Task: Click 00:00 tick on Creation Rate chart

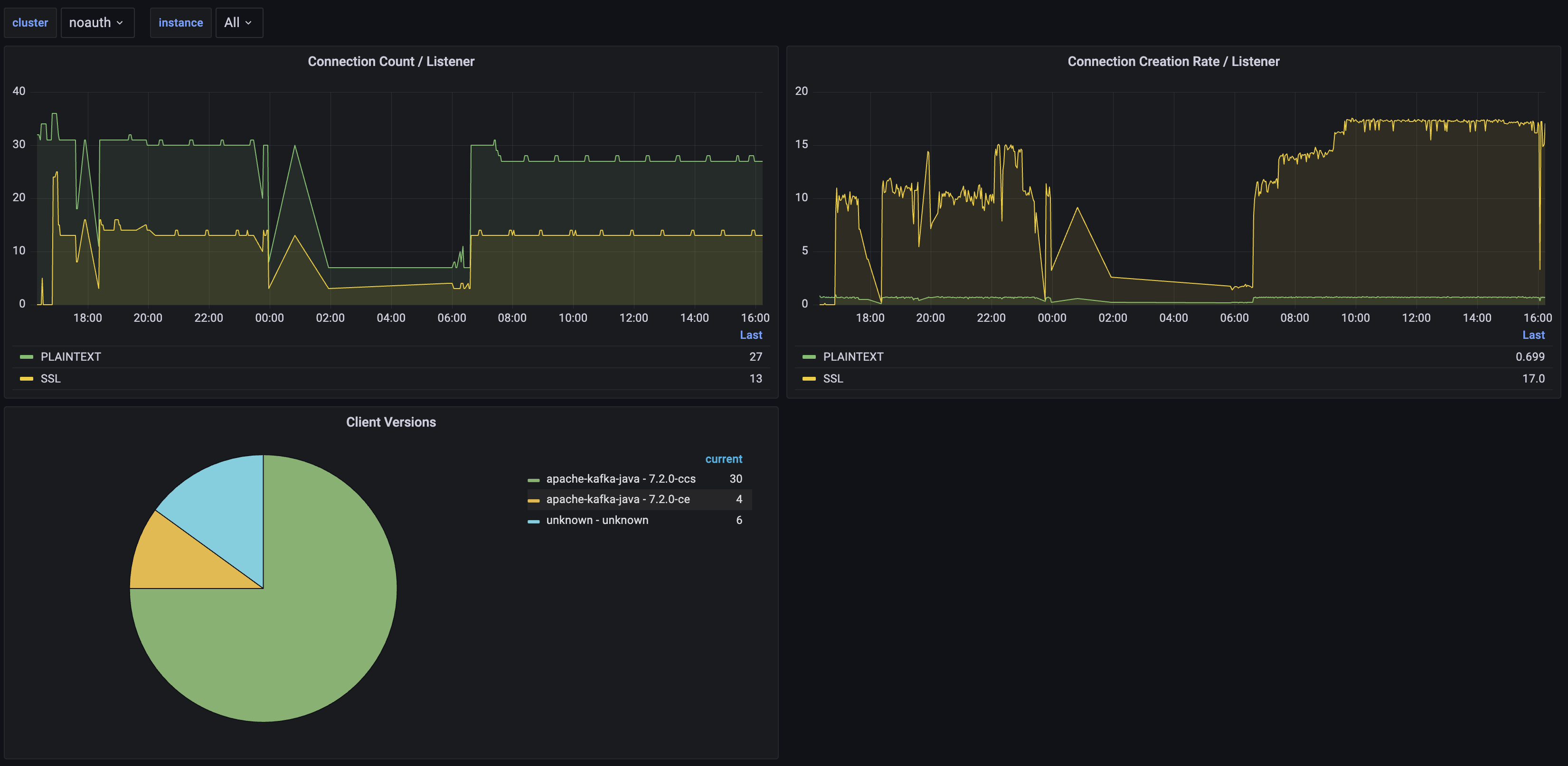Action: pyautogui.click(x=1052, y=318)
